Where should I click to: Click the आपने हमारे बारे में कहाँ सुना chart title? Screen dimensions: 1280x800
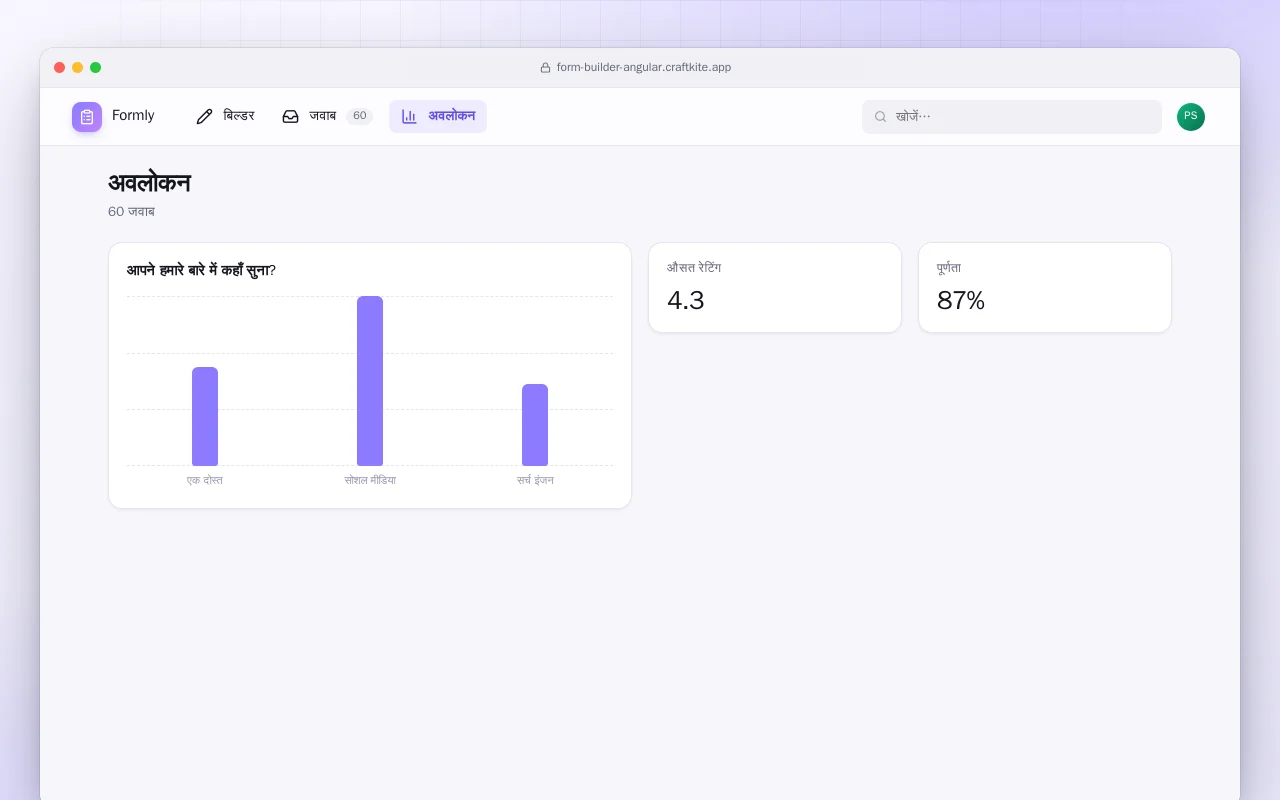pyautogui.click(x=201, y=270)
